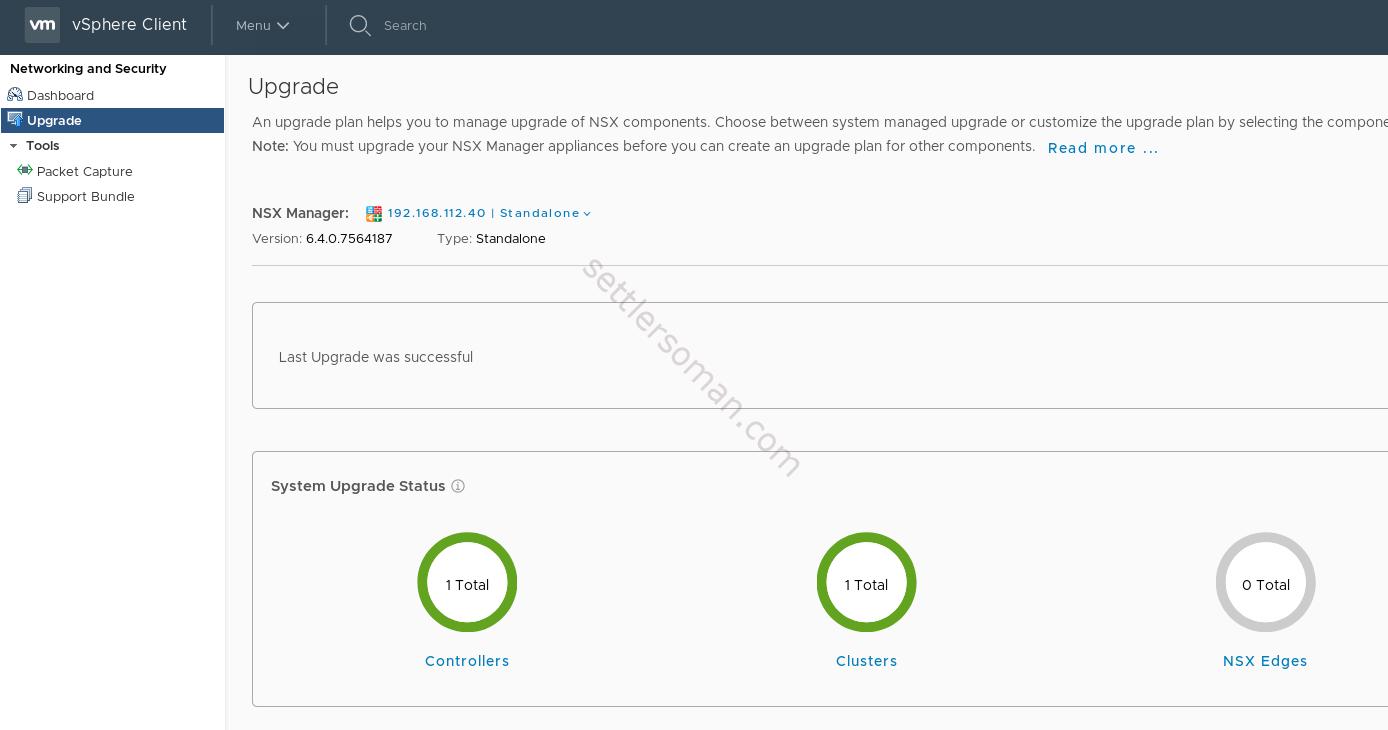Click the vm logo icon

pyautogui.click(x=42, y=25)
